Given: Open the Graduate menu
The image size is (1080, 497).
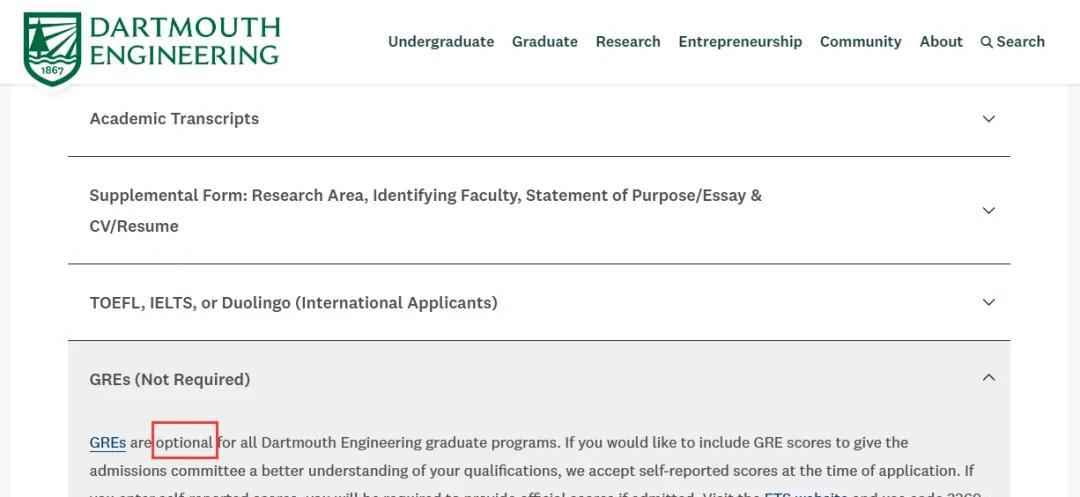Looking at the screenshot, I should tap(545, 41).
